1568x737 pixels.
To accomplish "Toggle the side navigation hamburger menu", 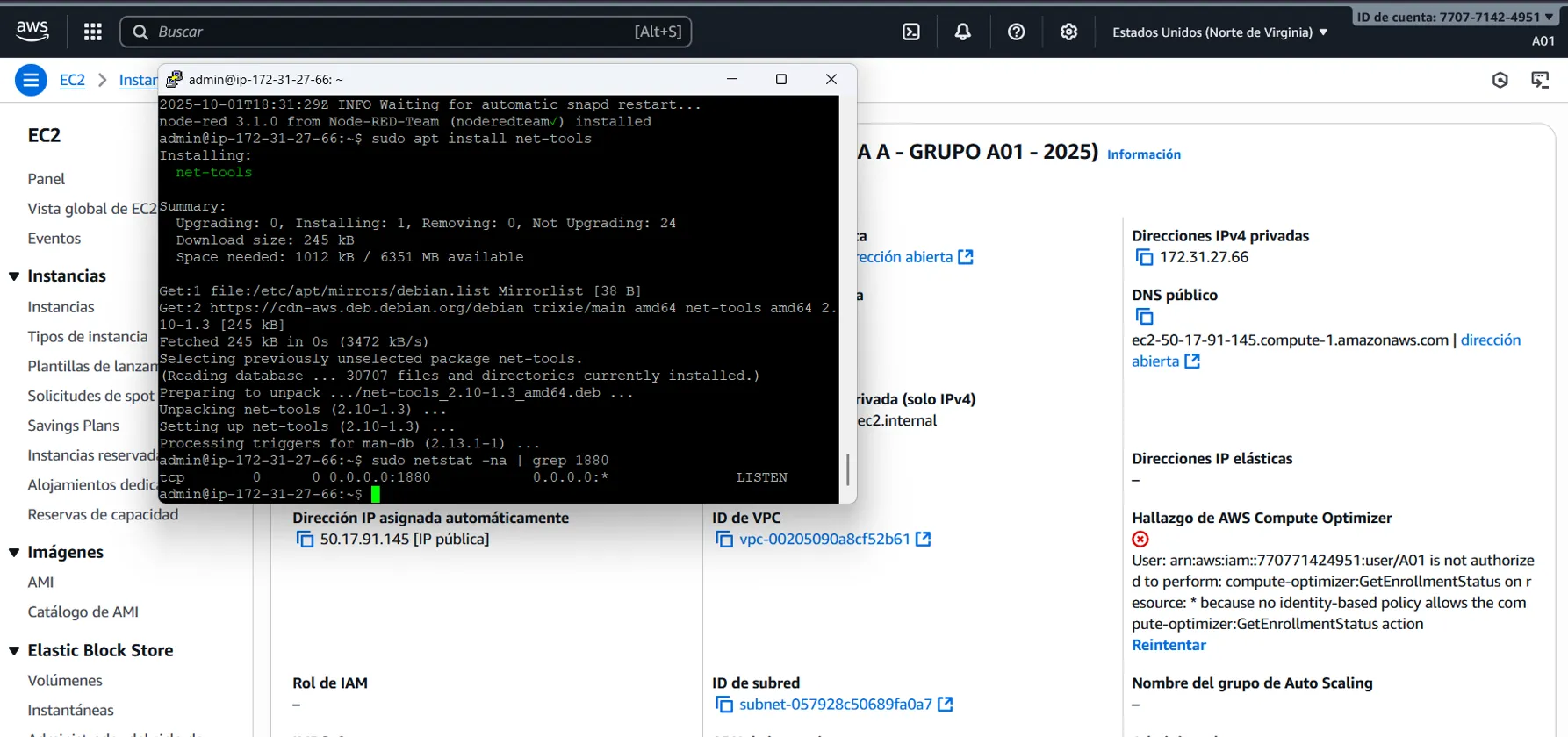I will (x=31, y=80).
